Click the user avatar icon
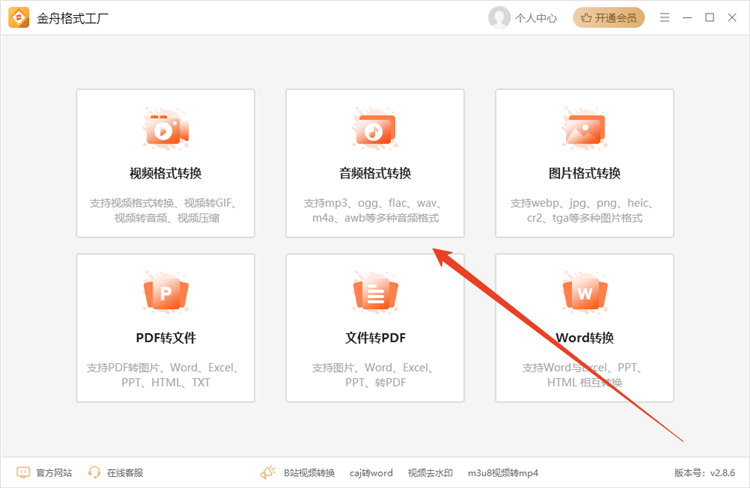The image size is (750, 488). [x=499, y=17]
